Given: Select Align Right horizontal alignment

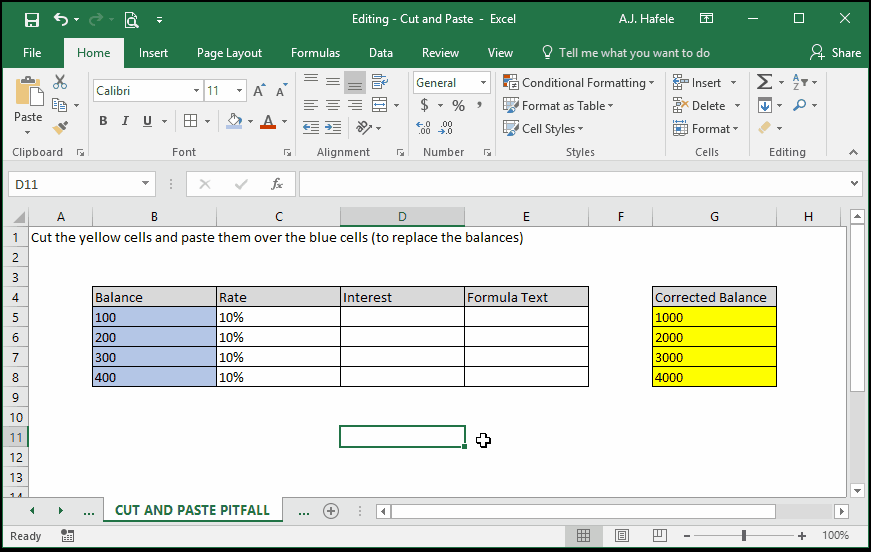Looking at the screenshot, I should 355,105.
